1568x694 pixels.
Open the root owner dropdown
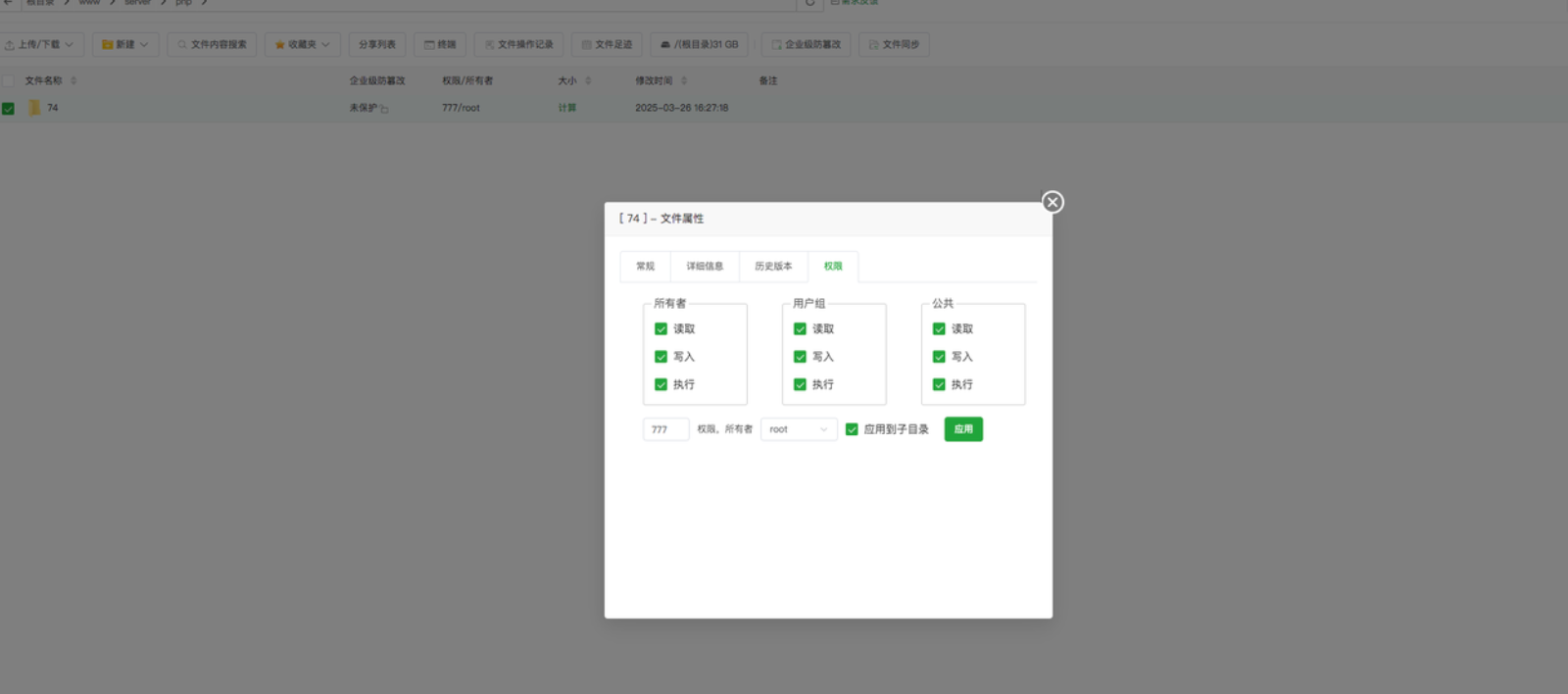point(799,429)
